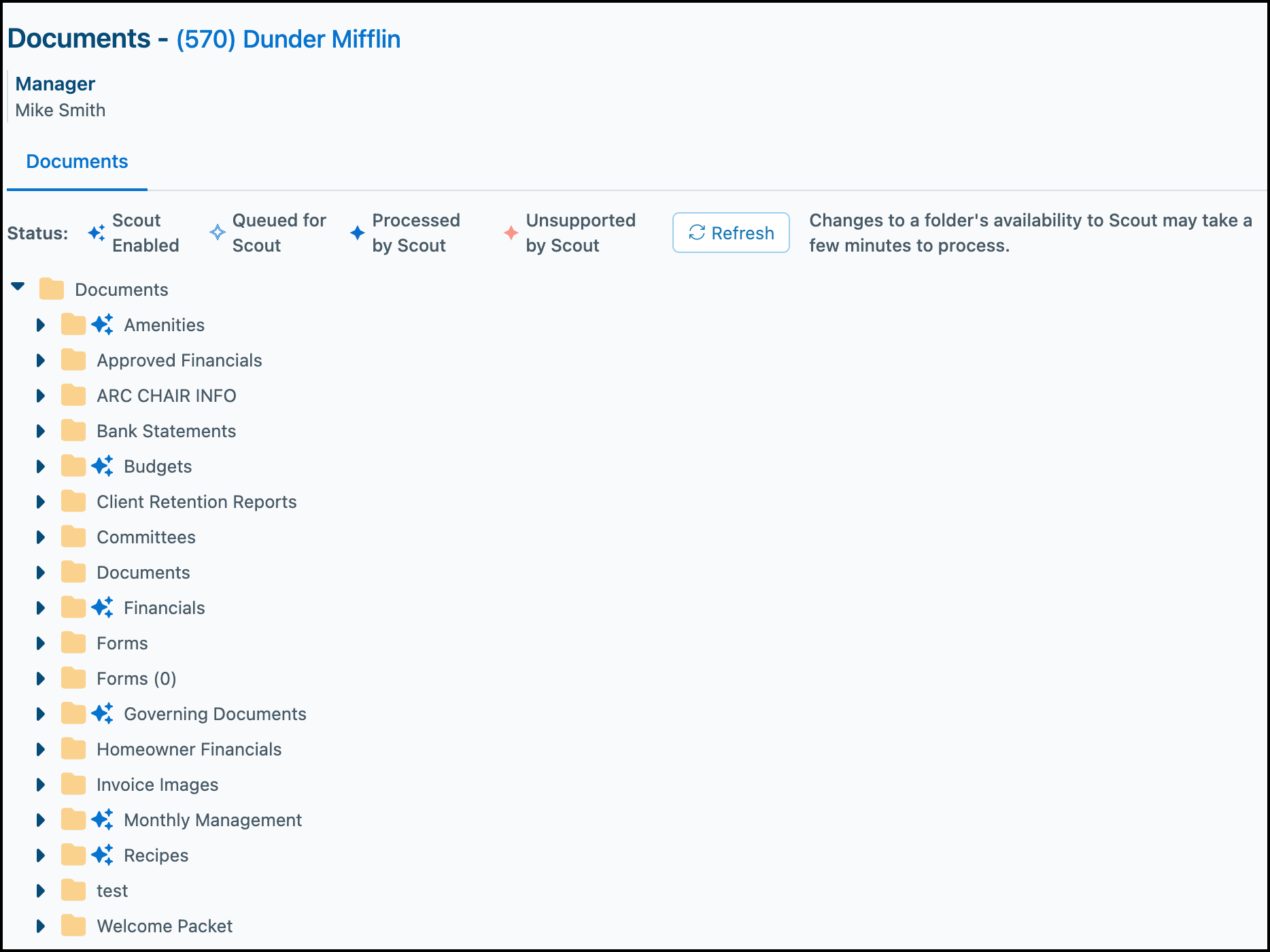The image size is (1270, 952).
Task: Expand the Welcome Packet folder
Action: 41,926
